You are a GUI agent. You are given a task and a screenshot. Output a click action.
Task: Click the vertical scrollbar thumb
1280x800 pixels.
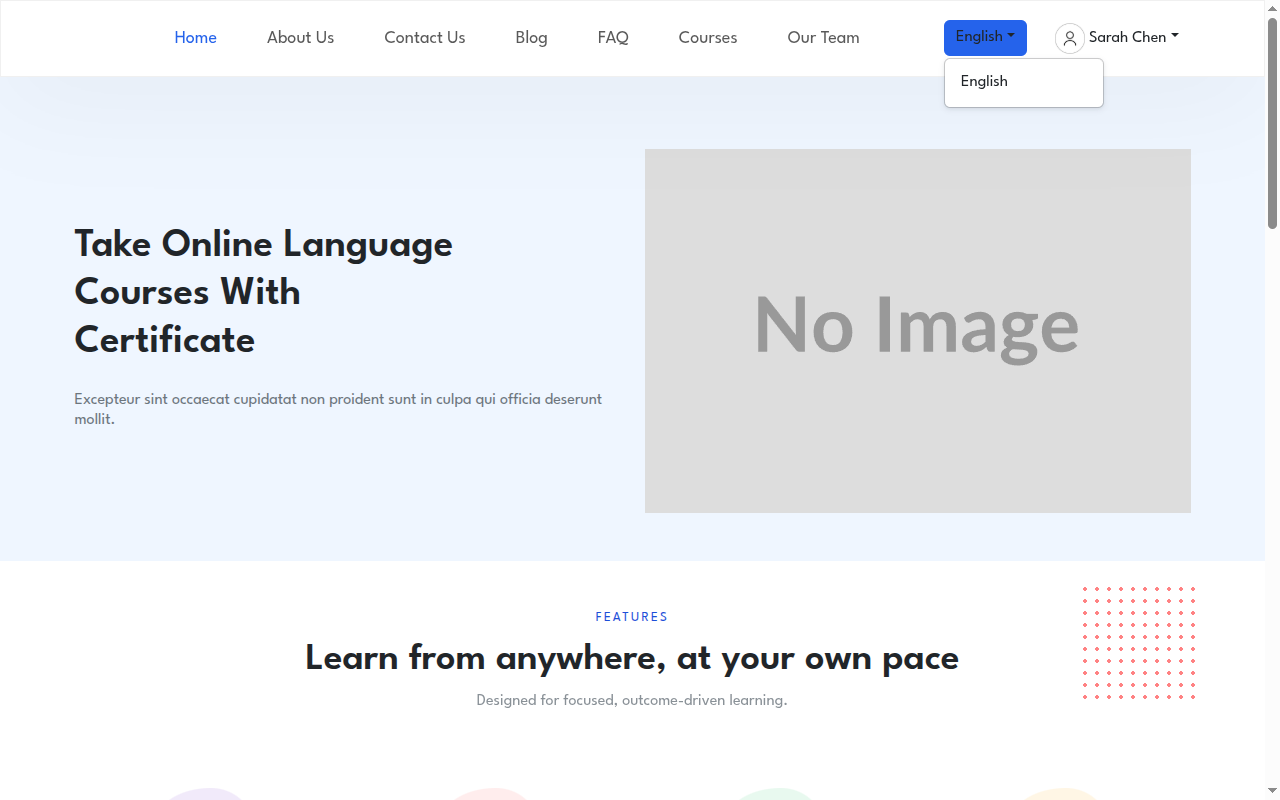tap(1272, 122)
